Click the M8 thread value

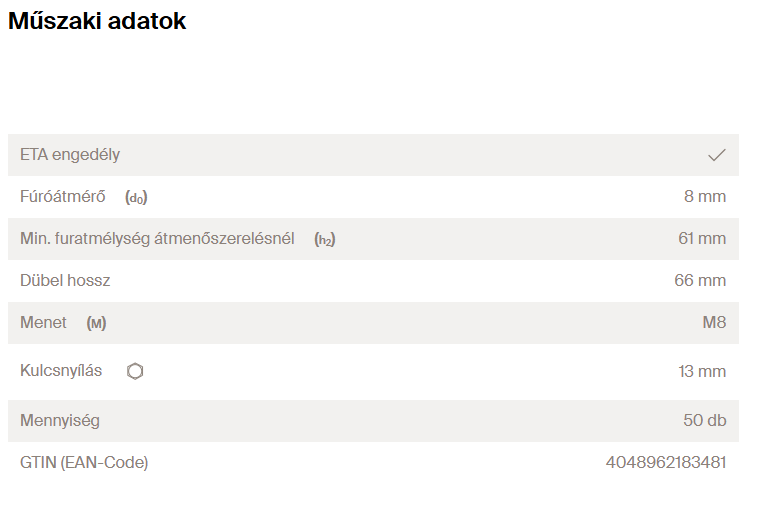(x=714, y=322)
